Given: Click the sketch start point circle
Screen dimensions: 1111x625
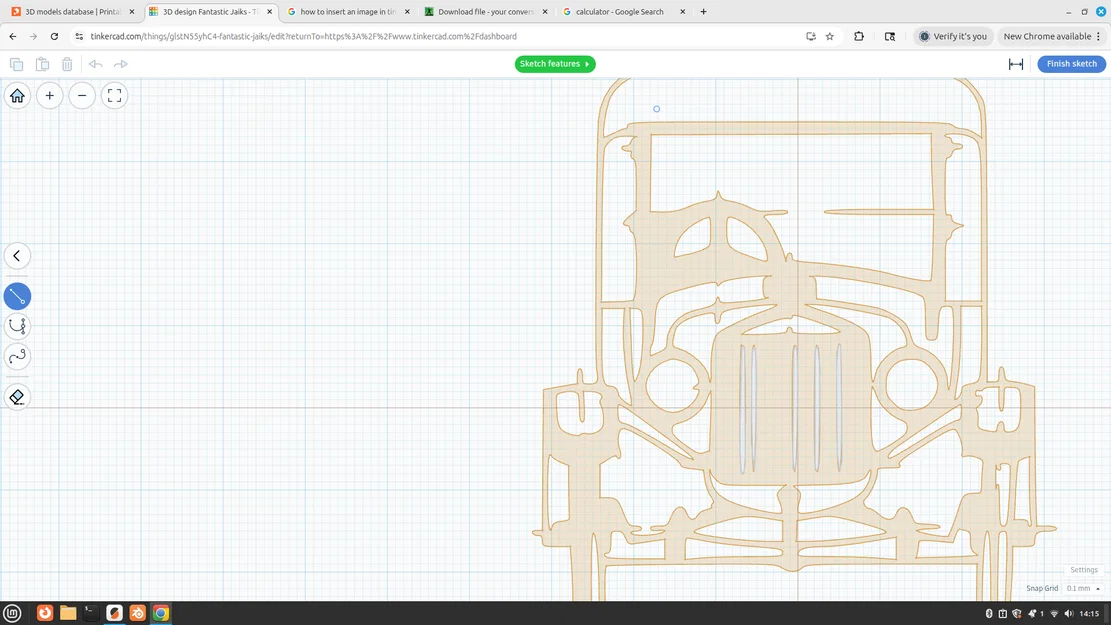Looking at the screenshot, I should pos(656,109).
